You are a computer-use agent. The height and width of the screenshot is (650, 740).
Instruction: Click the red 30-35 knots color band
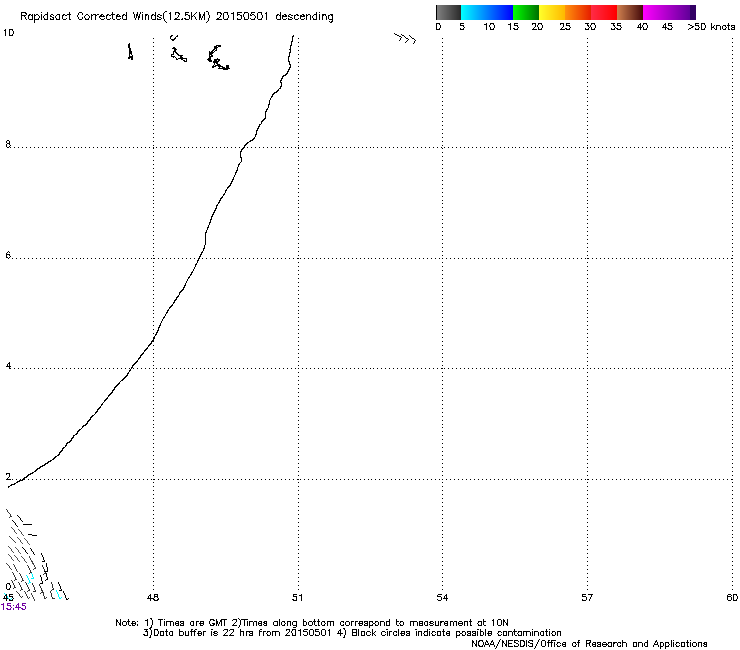[x=604, y=12]
